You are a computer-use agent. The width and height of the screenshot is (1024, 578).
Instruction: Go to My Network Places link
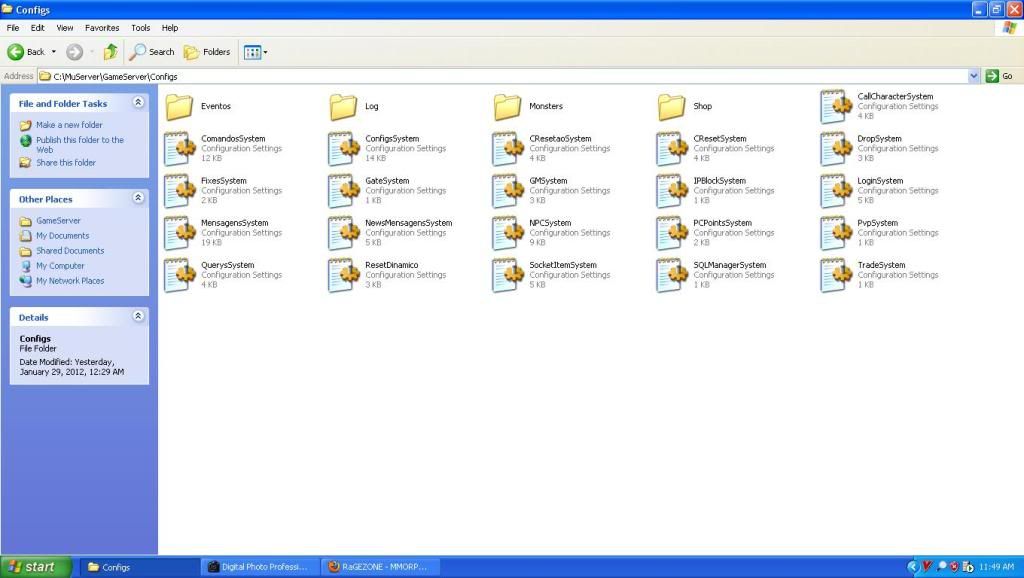click(x=70, y=281)
